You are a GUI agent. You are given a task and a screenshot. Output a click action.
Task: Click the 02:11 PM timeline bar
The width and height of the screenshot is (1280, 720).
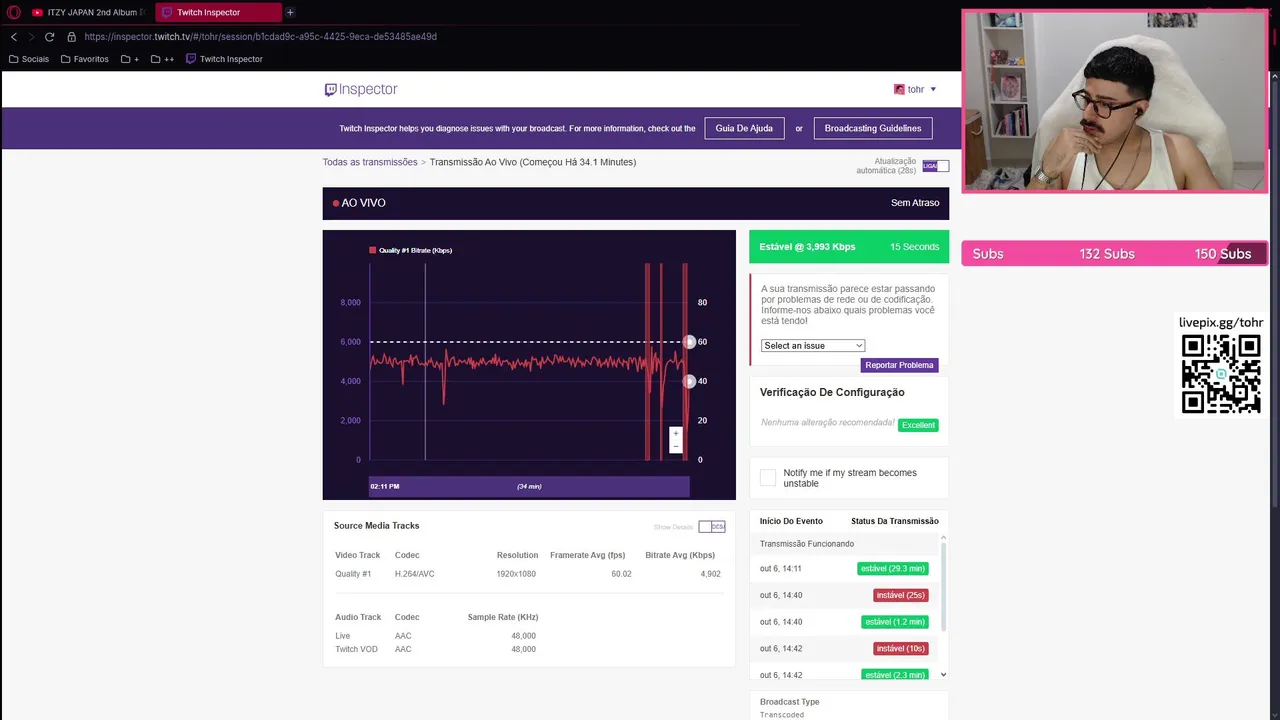point(529,486)
